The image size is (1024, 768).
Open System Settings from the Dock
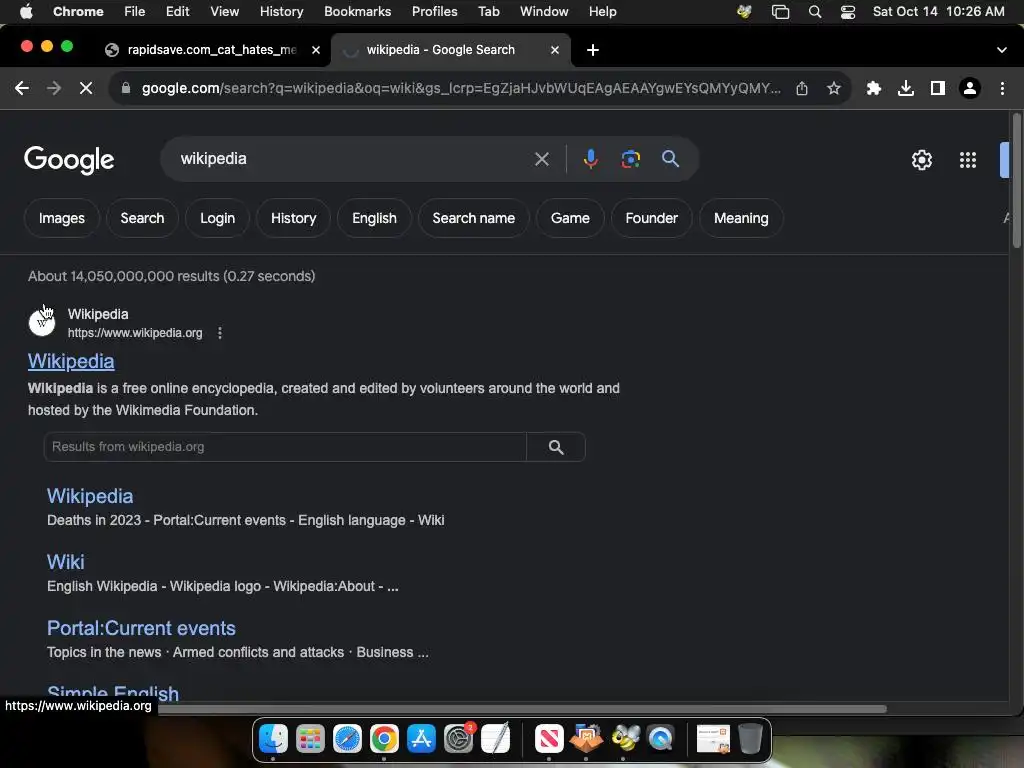coord(458,739)
